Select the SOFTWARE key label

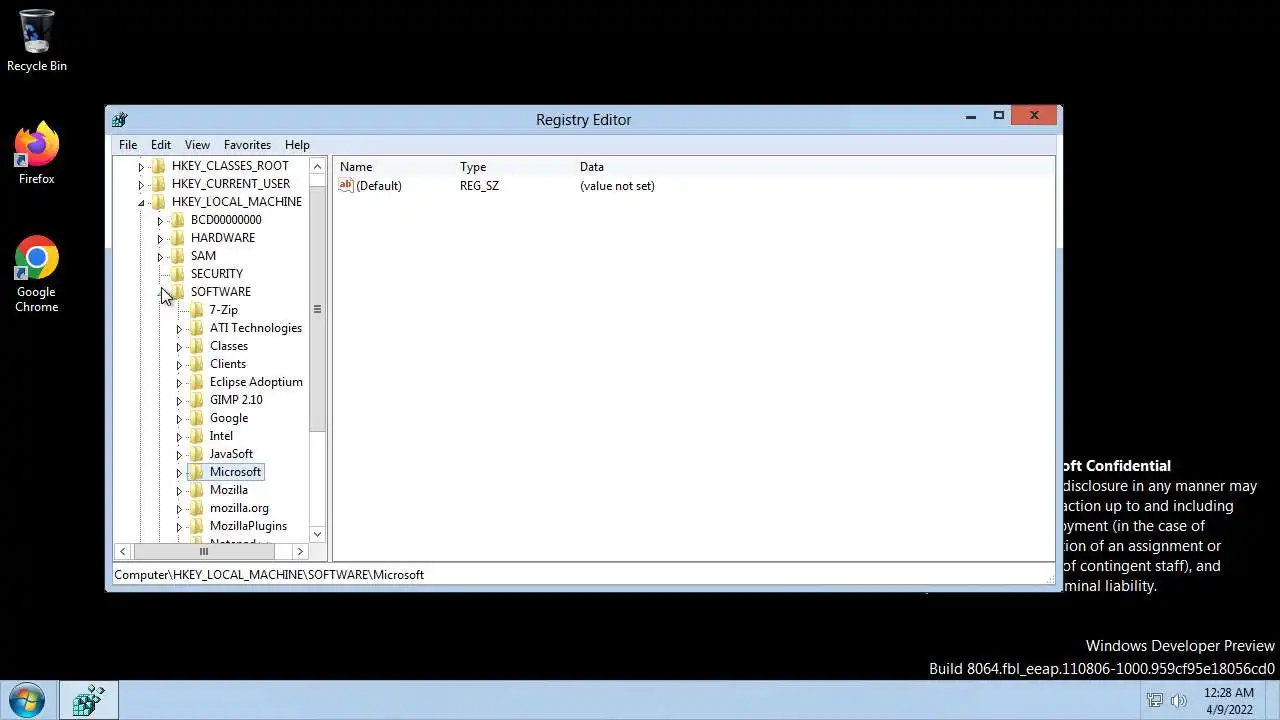[221, 292]
